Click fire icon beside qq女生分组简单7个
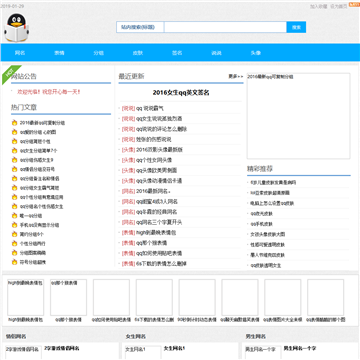360x360 pixels. (14, 151)
